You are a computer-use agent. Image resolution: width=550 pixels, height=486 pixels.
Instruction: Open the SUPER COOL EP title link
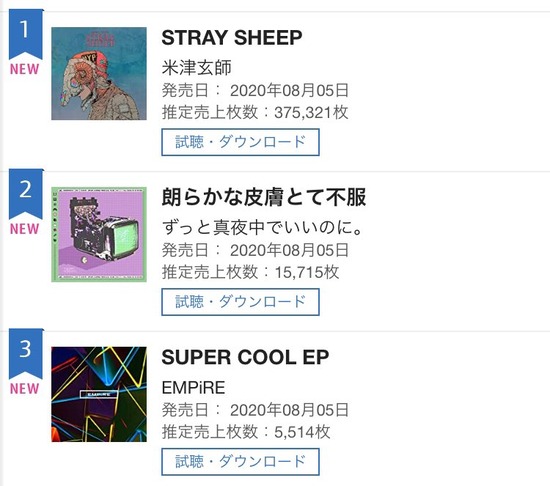coord(245,357)
